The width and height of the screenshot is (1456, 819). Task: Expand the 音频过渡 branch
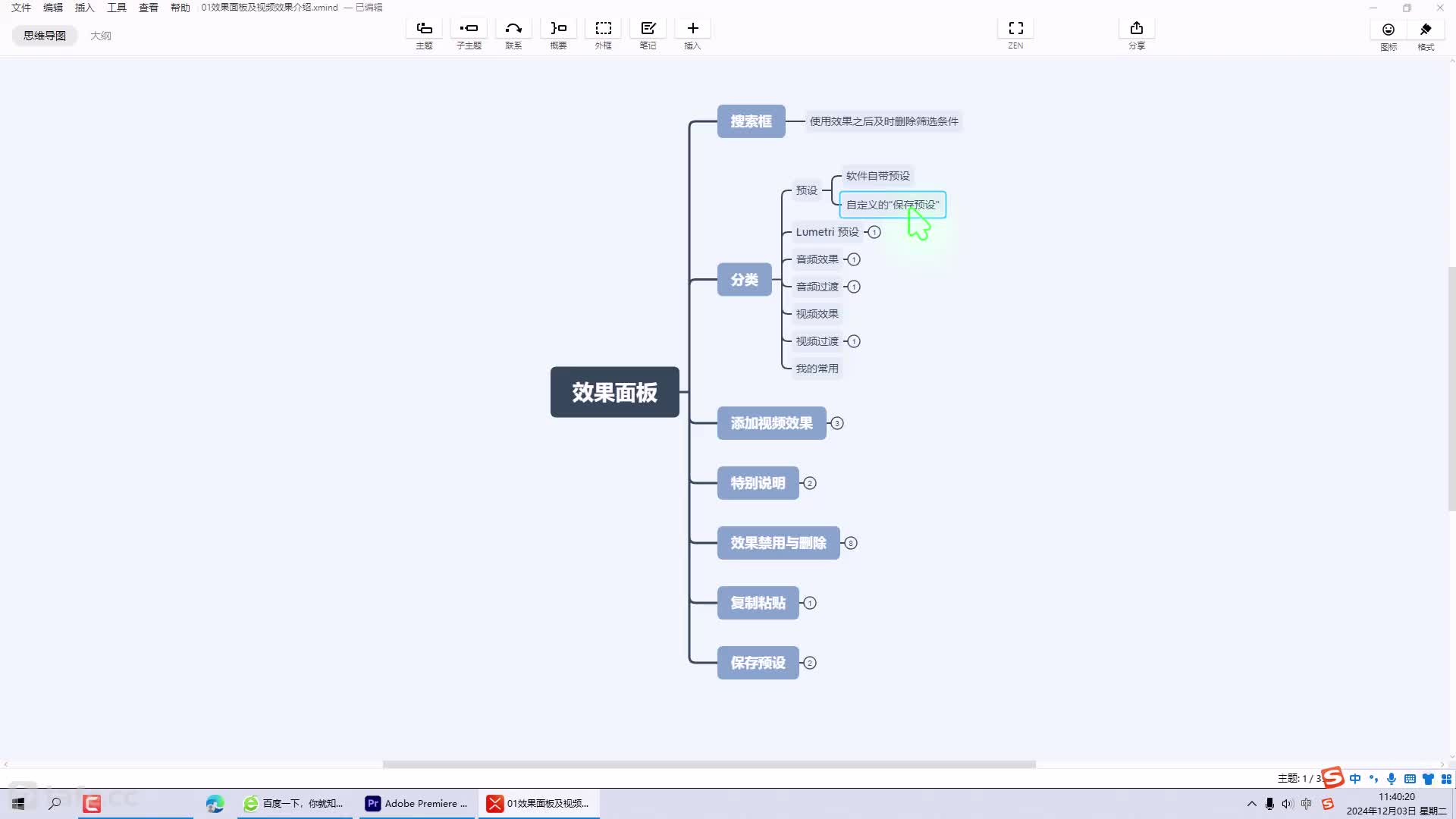pos(854,287)
